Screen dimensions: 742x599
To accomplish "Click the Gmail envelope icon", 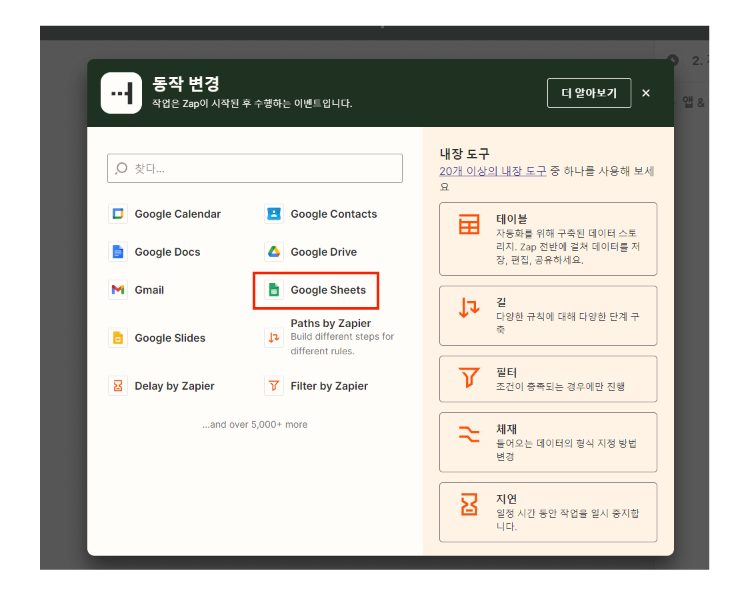I will pyautogui.click(x=118, y=290).
